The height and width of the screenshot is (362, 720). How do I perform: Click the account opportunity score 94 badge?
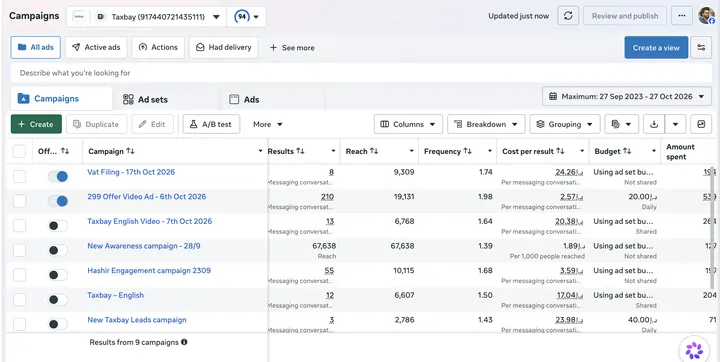pyautogui.click(x=242, y=17)
